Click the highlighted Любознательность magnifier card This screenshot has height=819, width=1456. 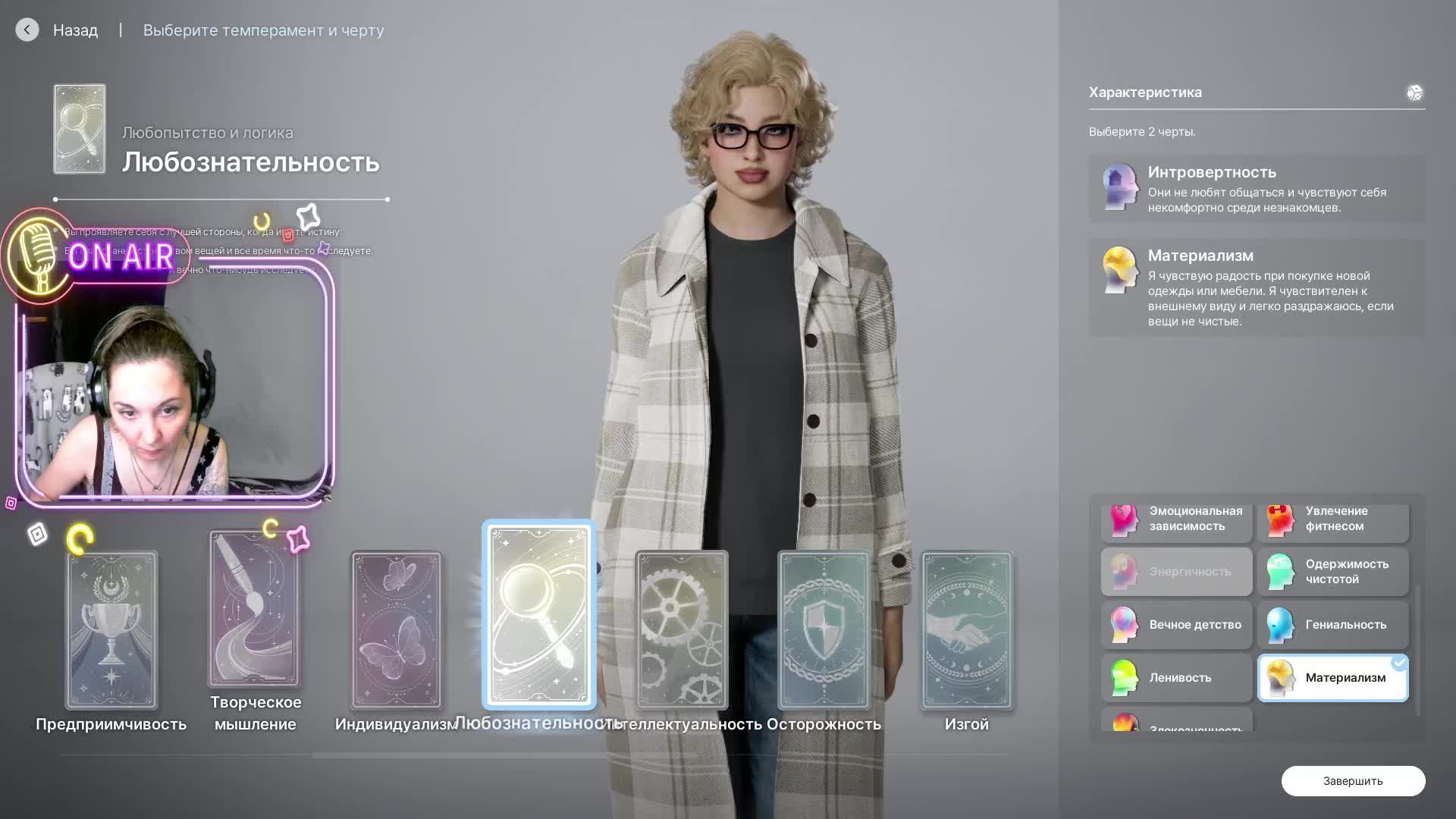[539, 614]
